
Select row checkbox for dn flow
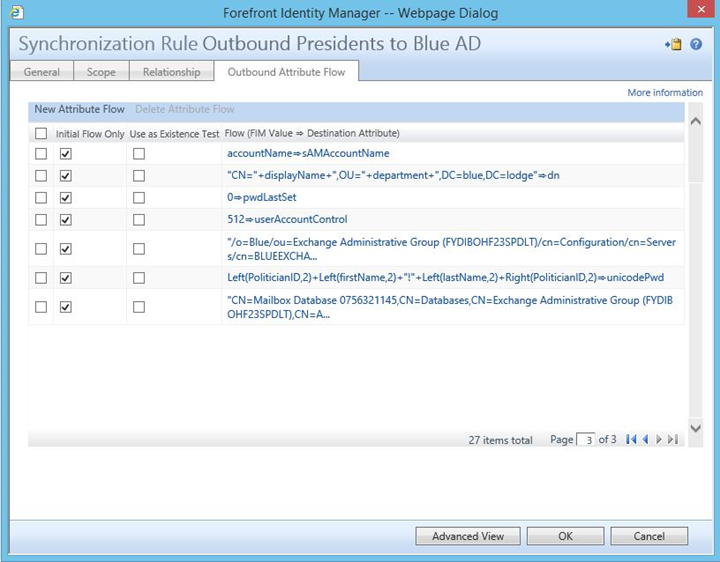click(41, 175)
